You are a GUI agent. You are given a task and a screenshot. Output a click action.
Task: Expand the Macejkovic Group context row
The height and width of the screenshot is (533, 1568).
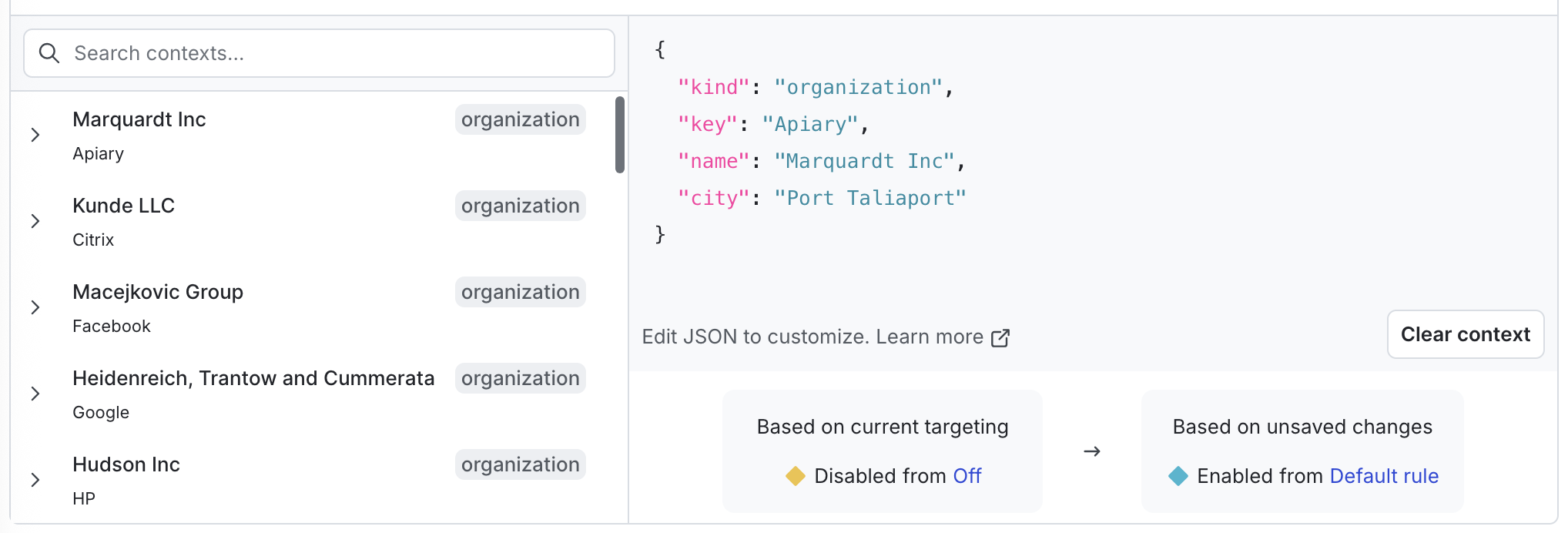(35, 308)
